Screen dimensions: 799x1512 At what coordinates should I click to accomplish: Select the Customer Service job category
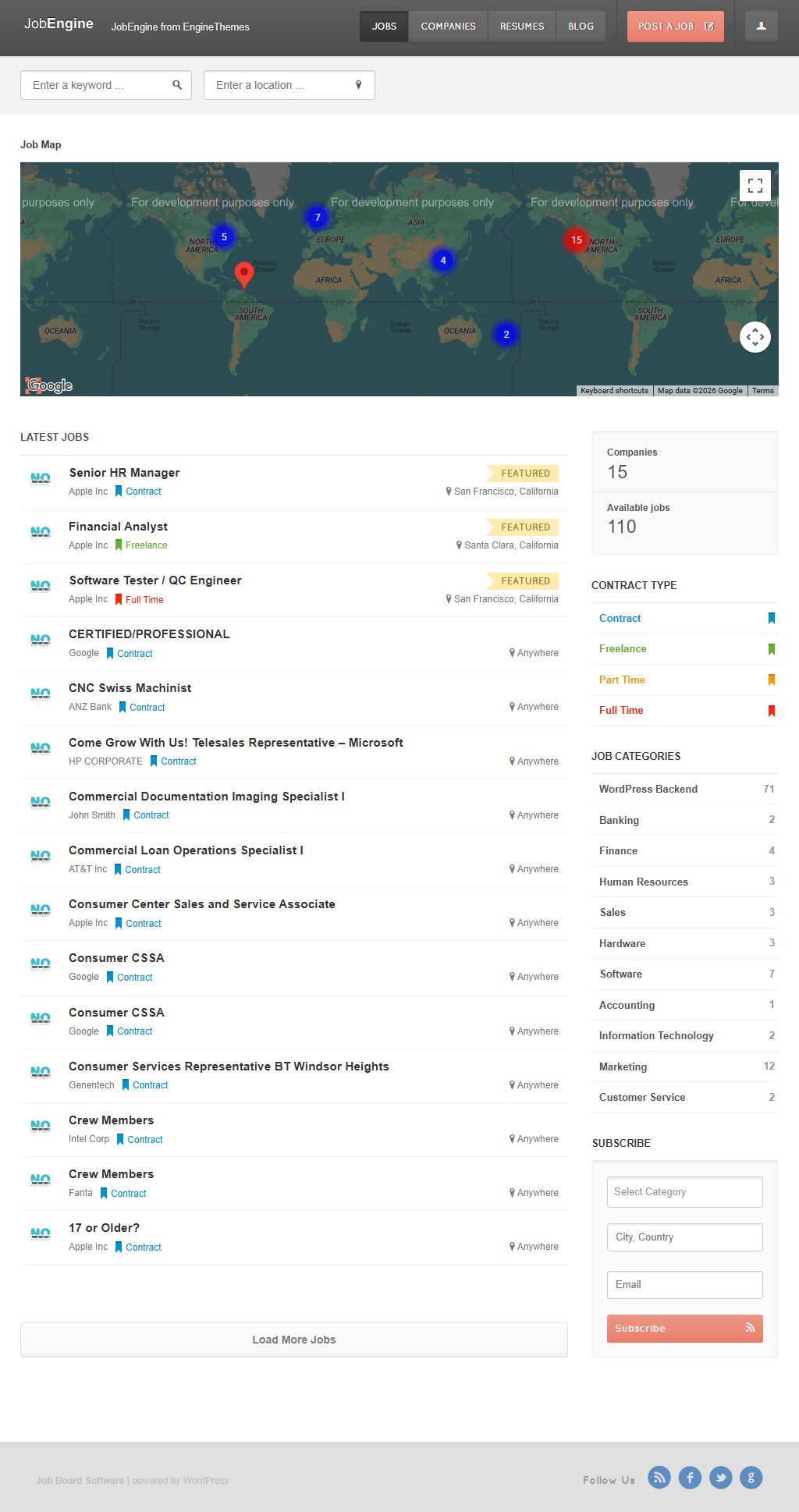(x=642, y=1097)
